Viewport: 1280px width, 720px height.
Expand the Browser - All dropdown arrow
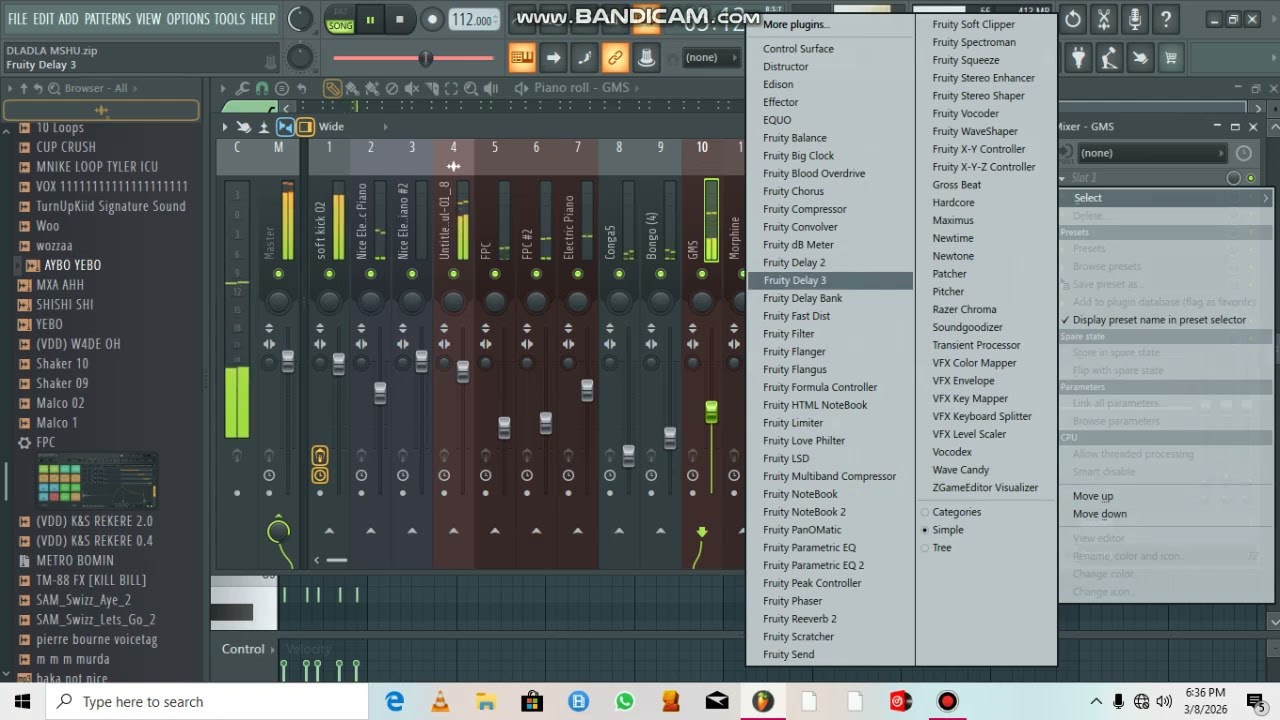135,88
